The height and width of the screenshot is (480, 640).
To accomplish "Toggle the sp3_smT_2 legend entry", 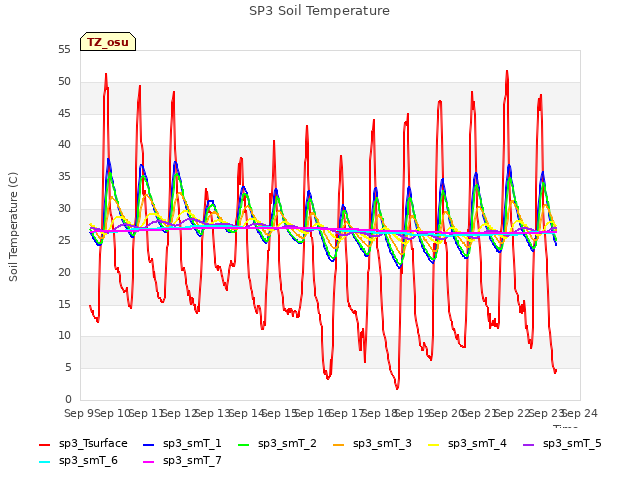I will pos(277,444).
